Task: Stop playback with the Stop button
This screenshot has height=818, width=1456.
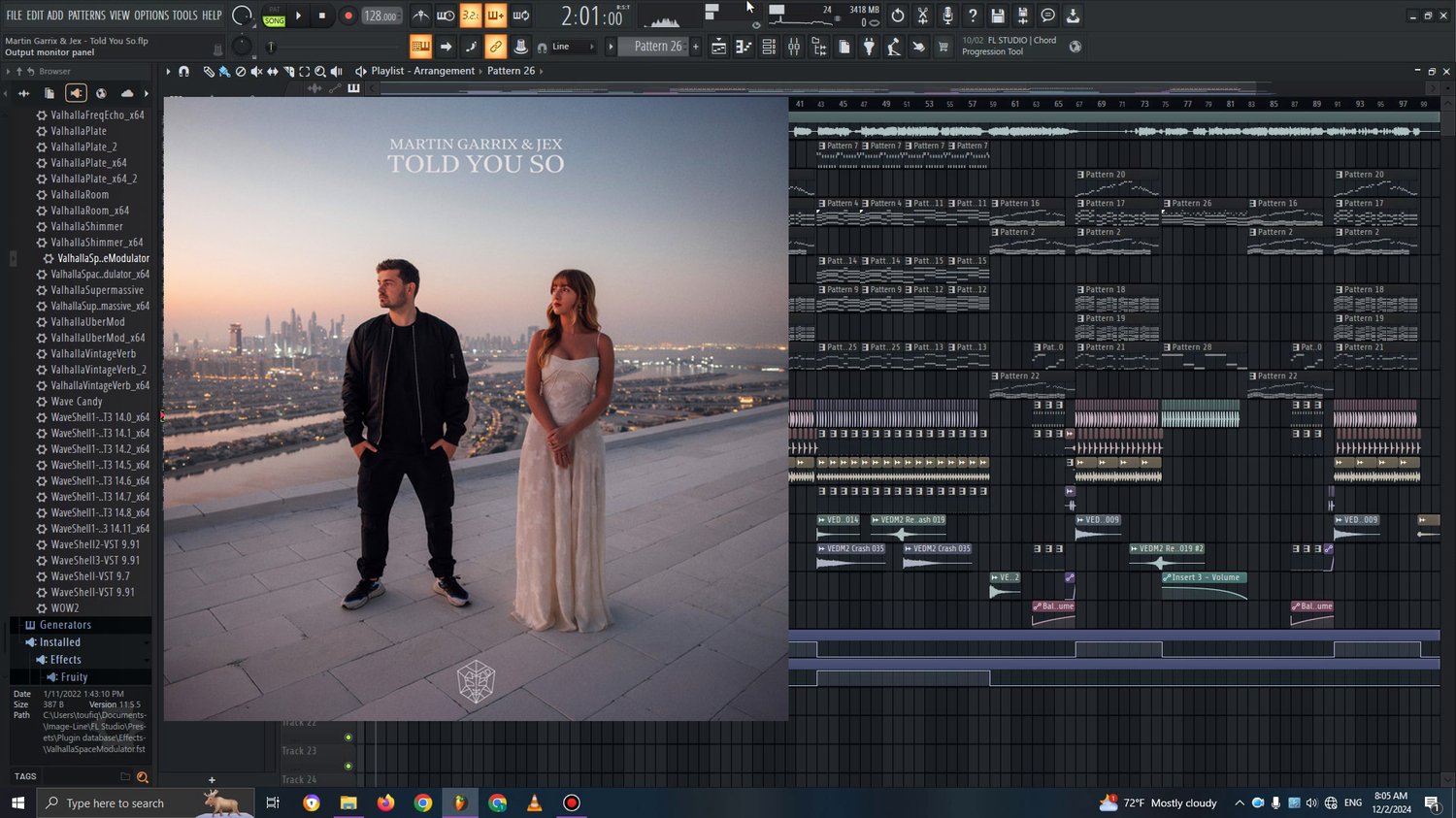Action: pyautogui.click(x=322, y=16)
